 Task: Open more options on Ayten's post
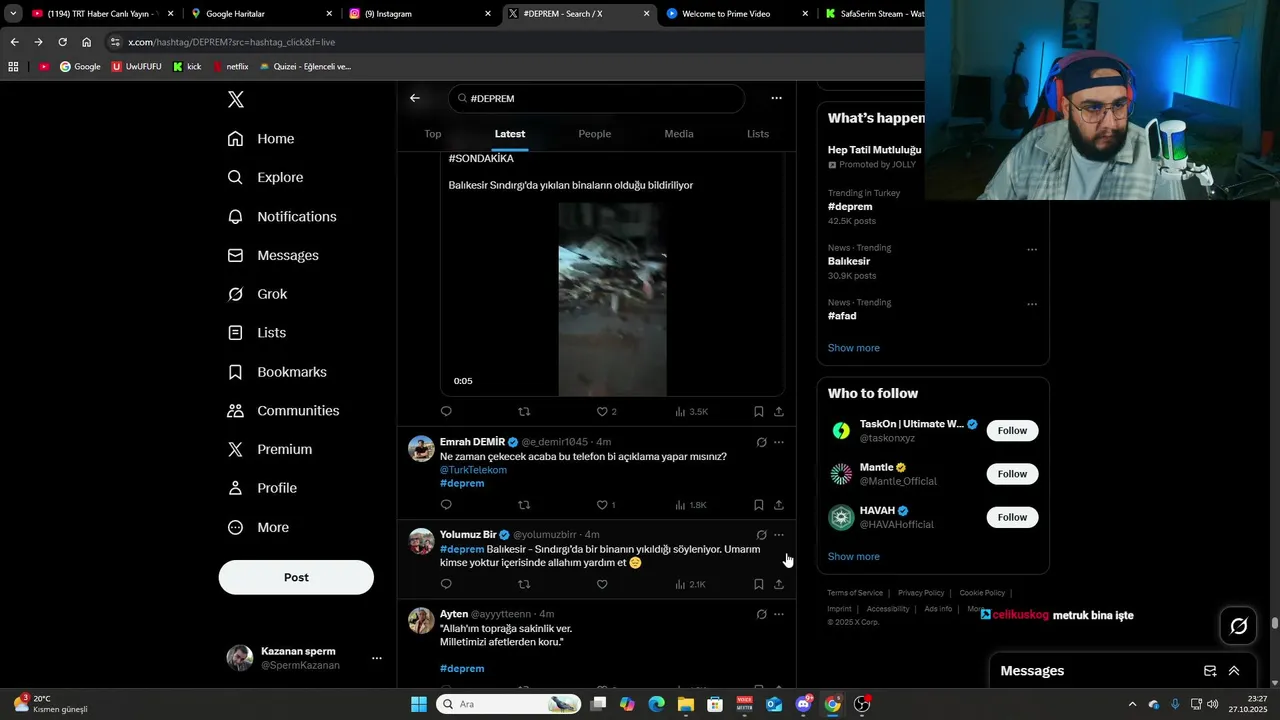point(779,614)
